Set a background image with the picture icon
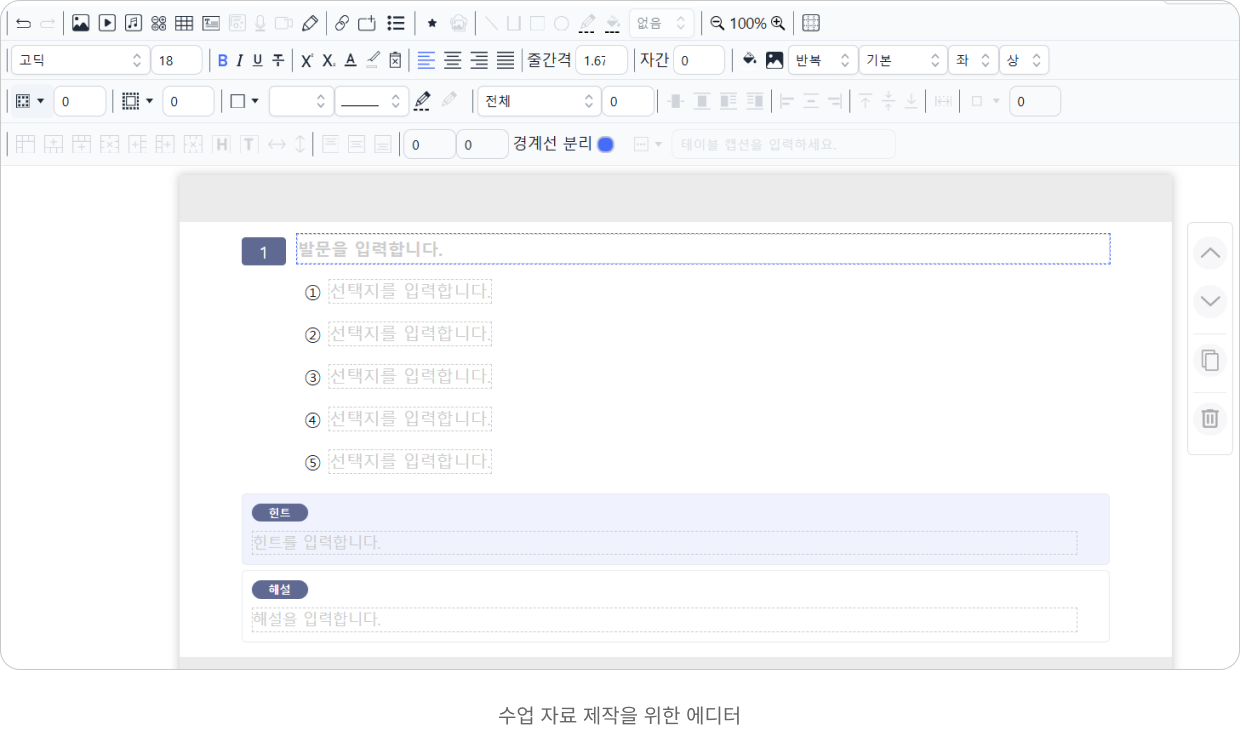 (774, 60)
